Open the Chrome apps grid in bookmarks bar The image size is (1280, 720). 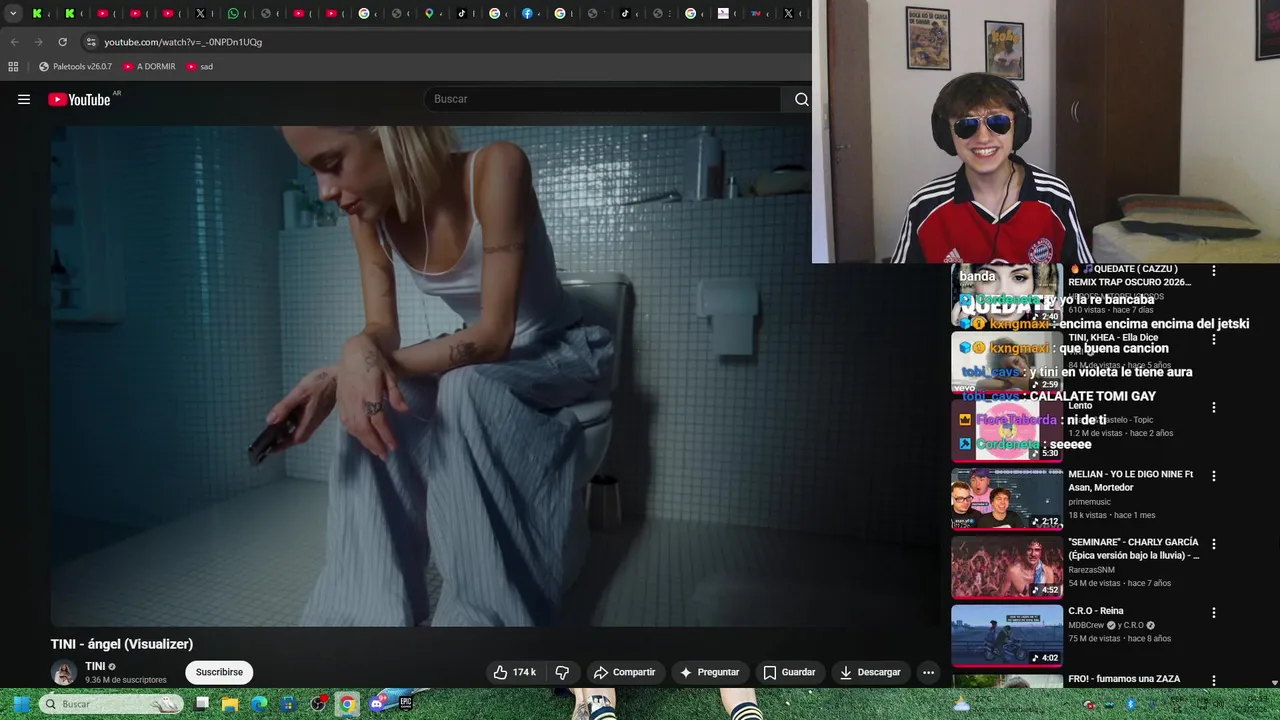pos(13,66)
